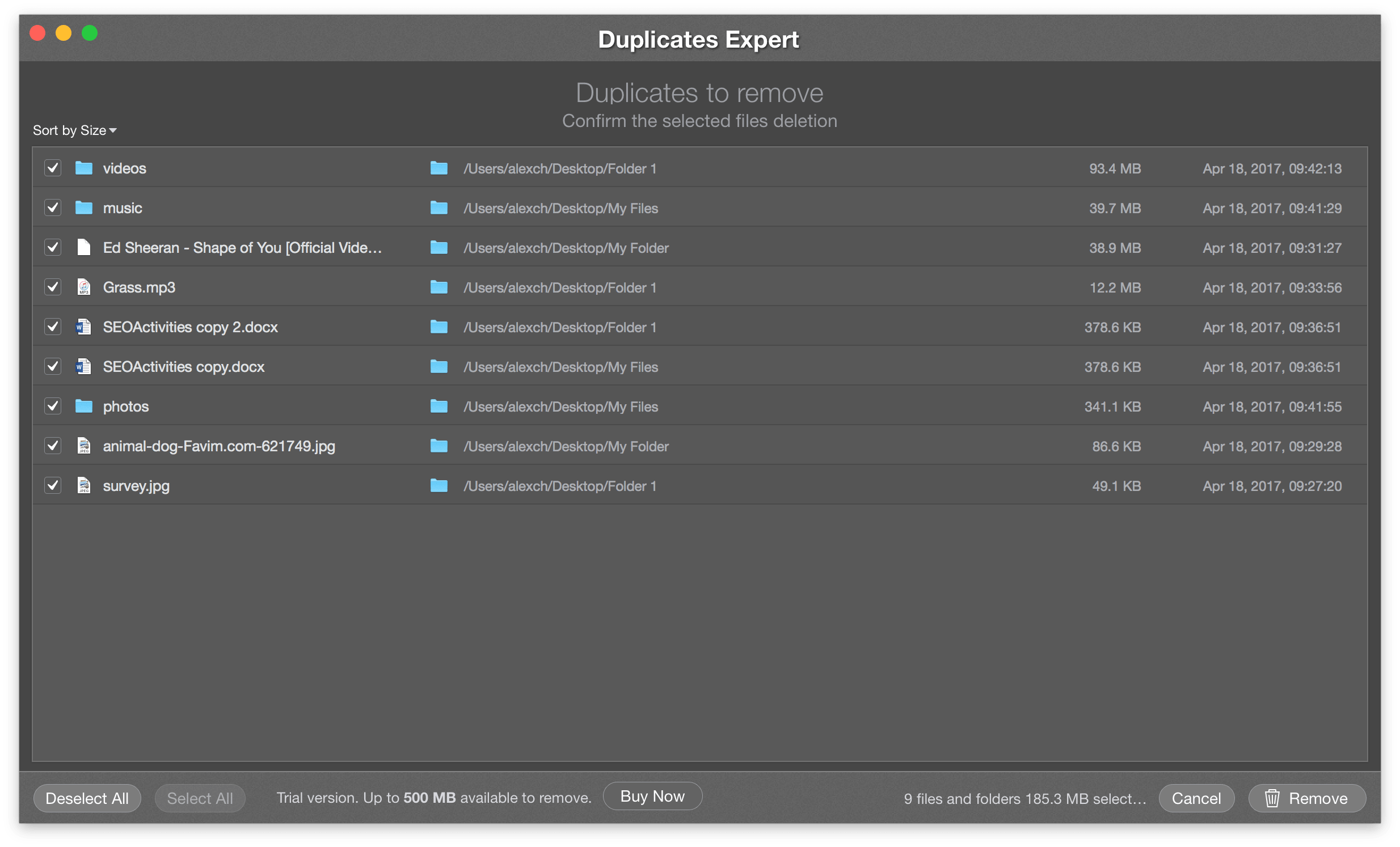The image size is (1400, 847).
Task: Click the Word icon for SEOActivities copy.docx
Action: coord(84,367)
